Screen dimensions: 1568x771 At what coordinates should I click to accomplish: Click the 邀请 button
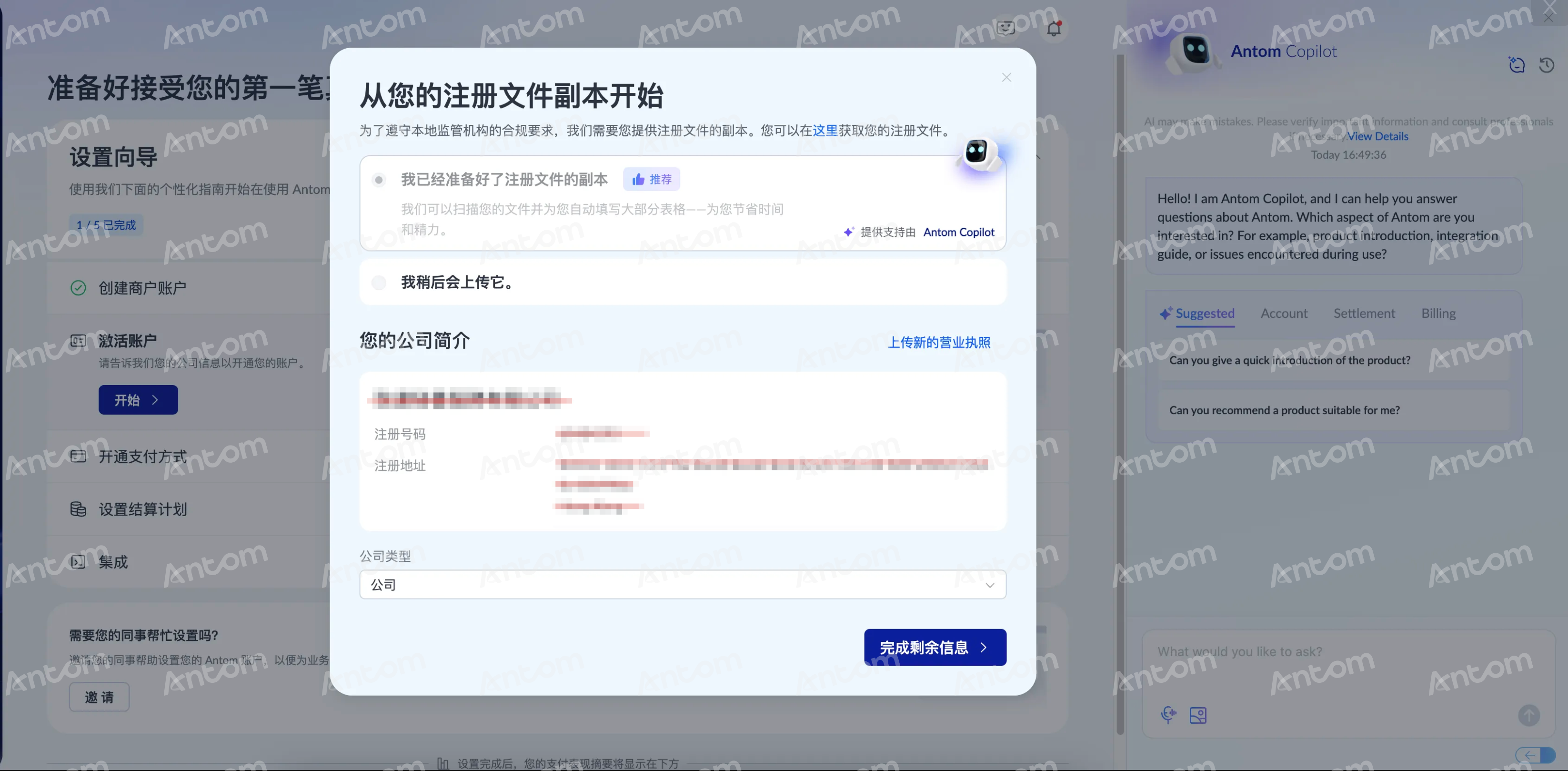coord(99,697)
